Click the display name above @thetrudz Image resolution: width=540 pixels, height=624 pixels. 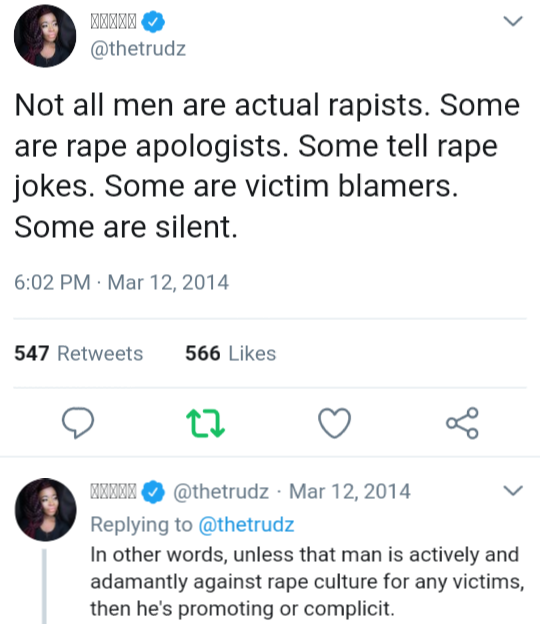pos(113,21)
